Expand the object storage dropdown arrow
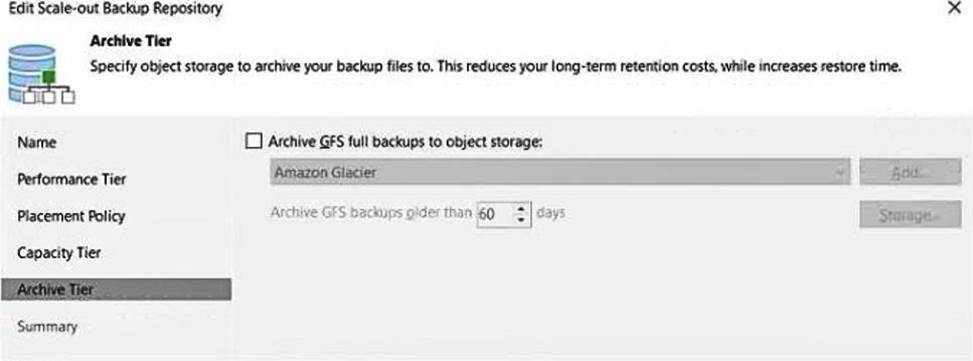The width and height of the screenshot is (973, 361). tap(841, 172)
